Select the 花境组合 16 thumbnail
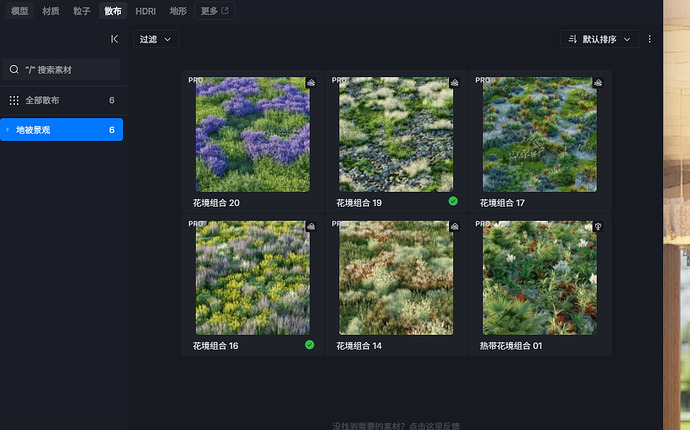 pyautogui.click(x=253, y=278)
